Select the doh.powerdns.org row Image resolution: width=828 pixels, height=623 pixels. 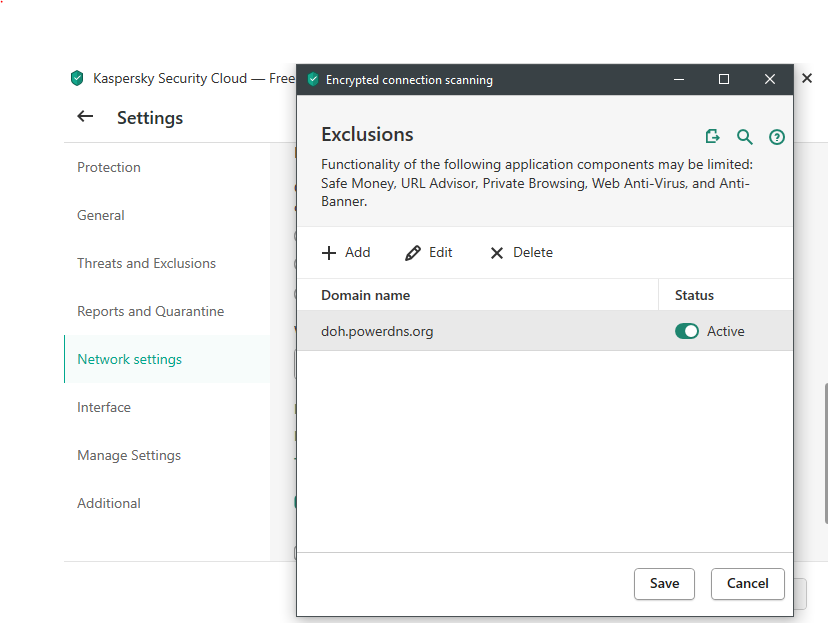(x=450, y=331)
